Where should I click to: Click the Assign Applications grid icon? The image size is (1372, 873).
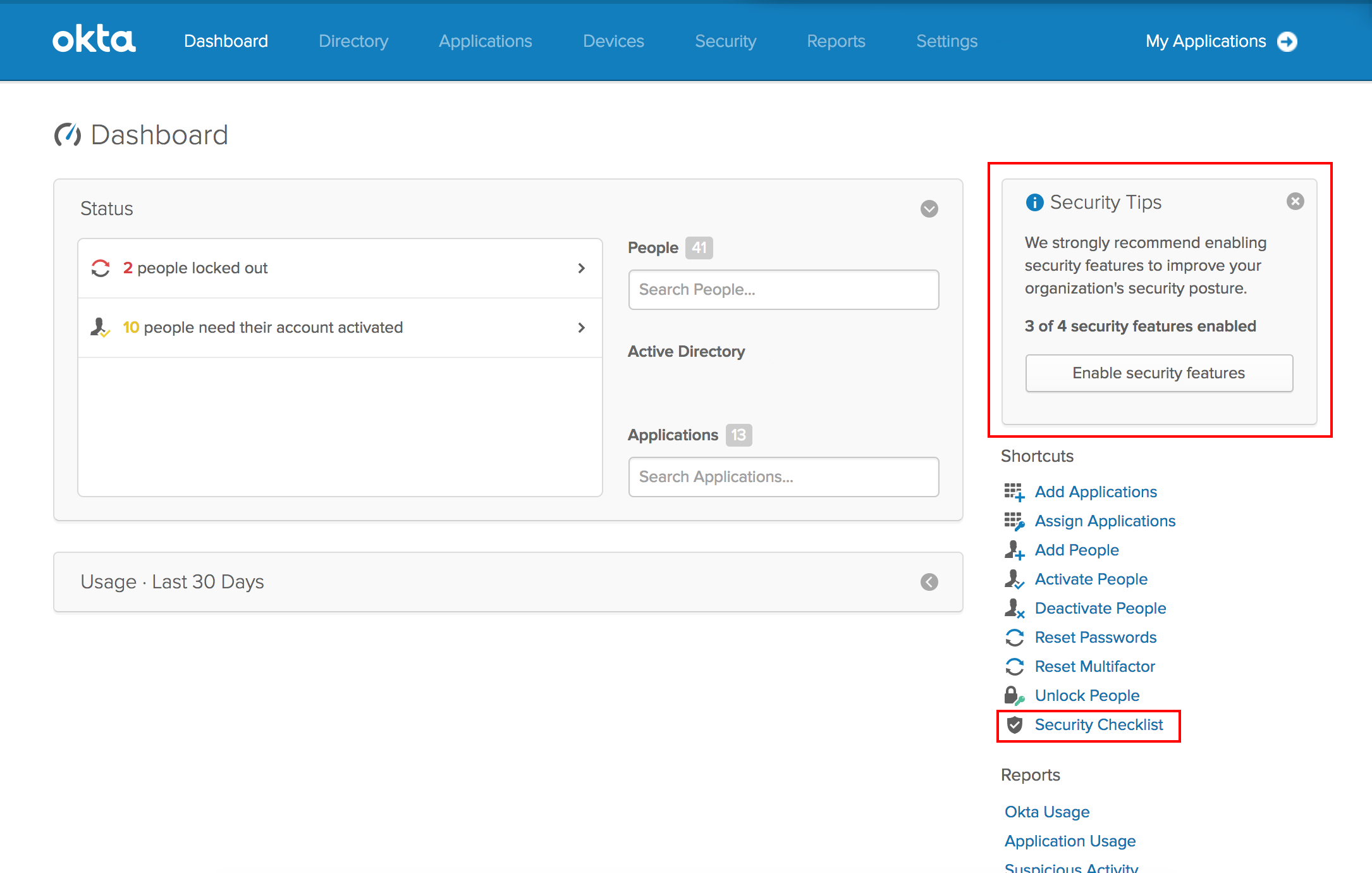tap(1014, 521)
